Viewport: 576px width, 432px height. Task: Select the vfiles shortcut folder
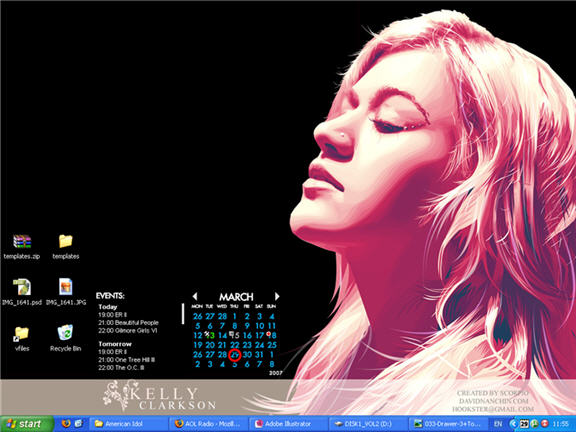[22, 334]
